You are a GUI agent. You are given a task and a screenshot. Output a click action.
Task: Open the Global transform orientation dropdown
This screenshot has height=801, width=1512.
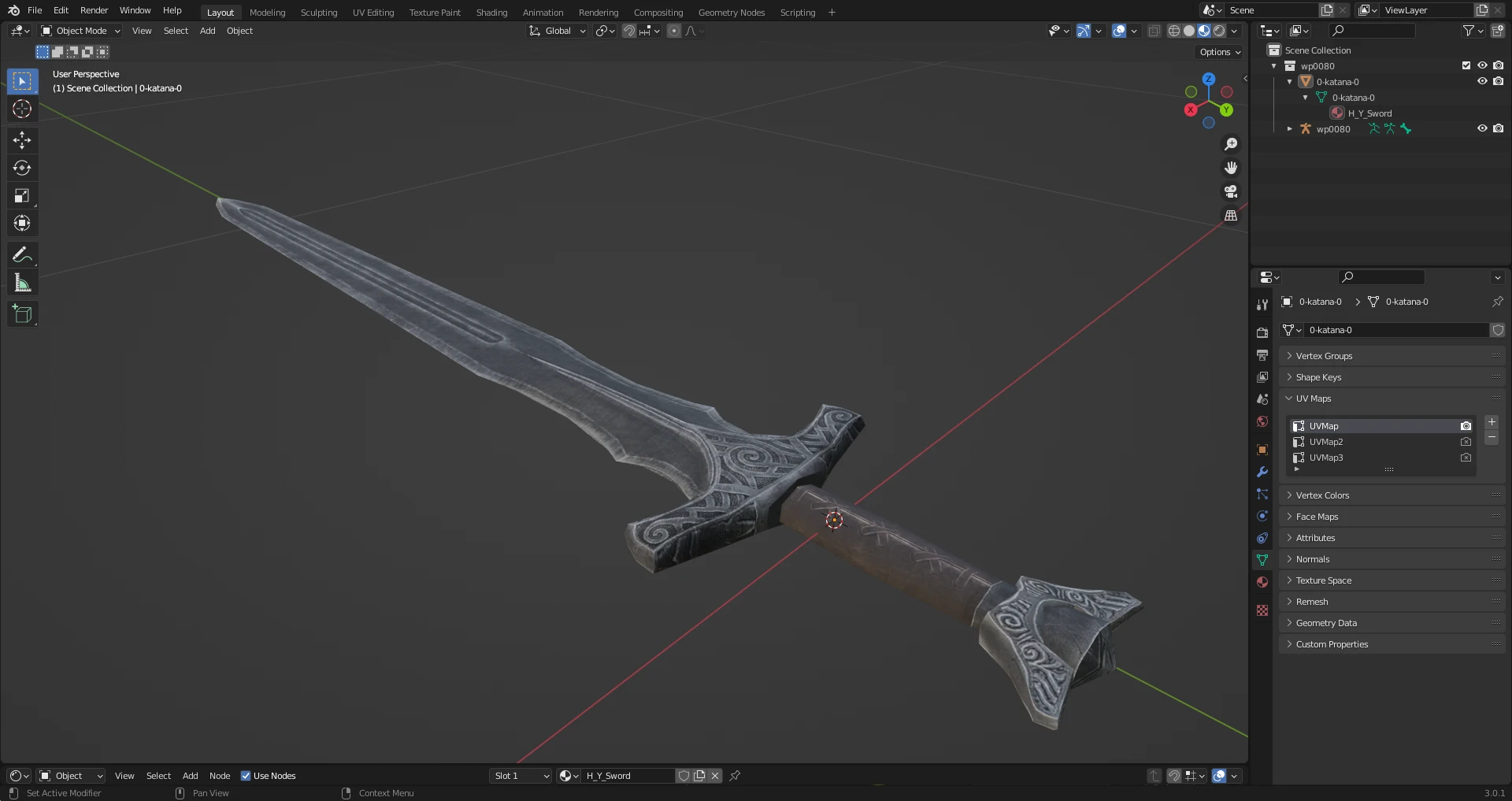pyautogui.click(x=558, y=31)
